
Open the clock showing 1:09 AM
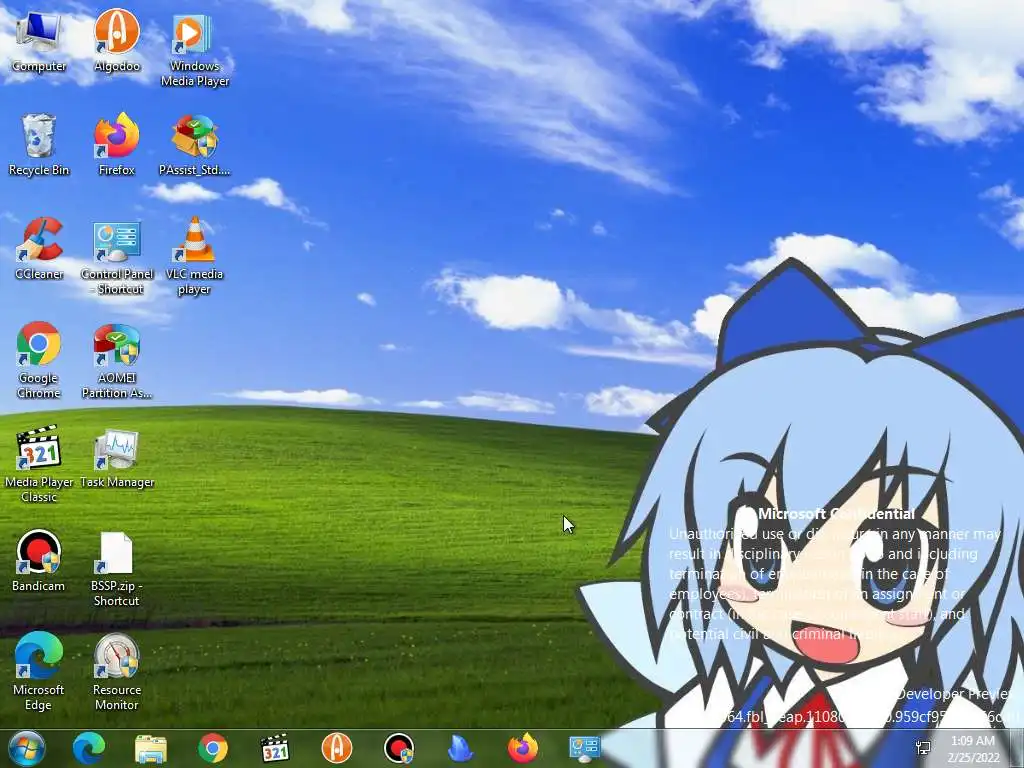(x=973, y=748)
